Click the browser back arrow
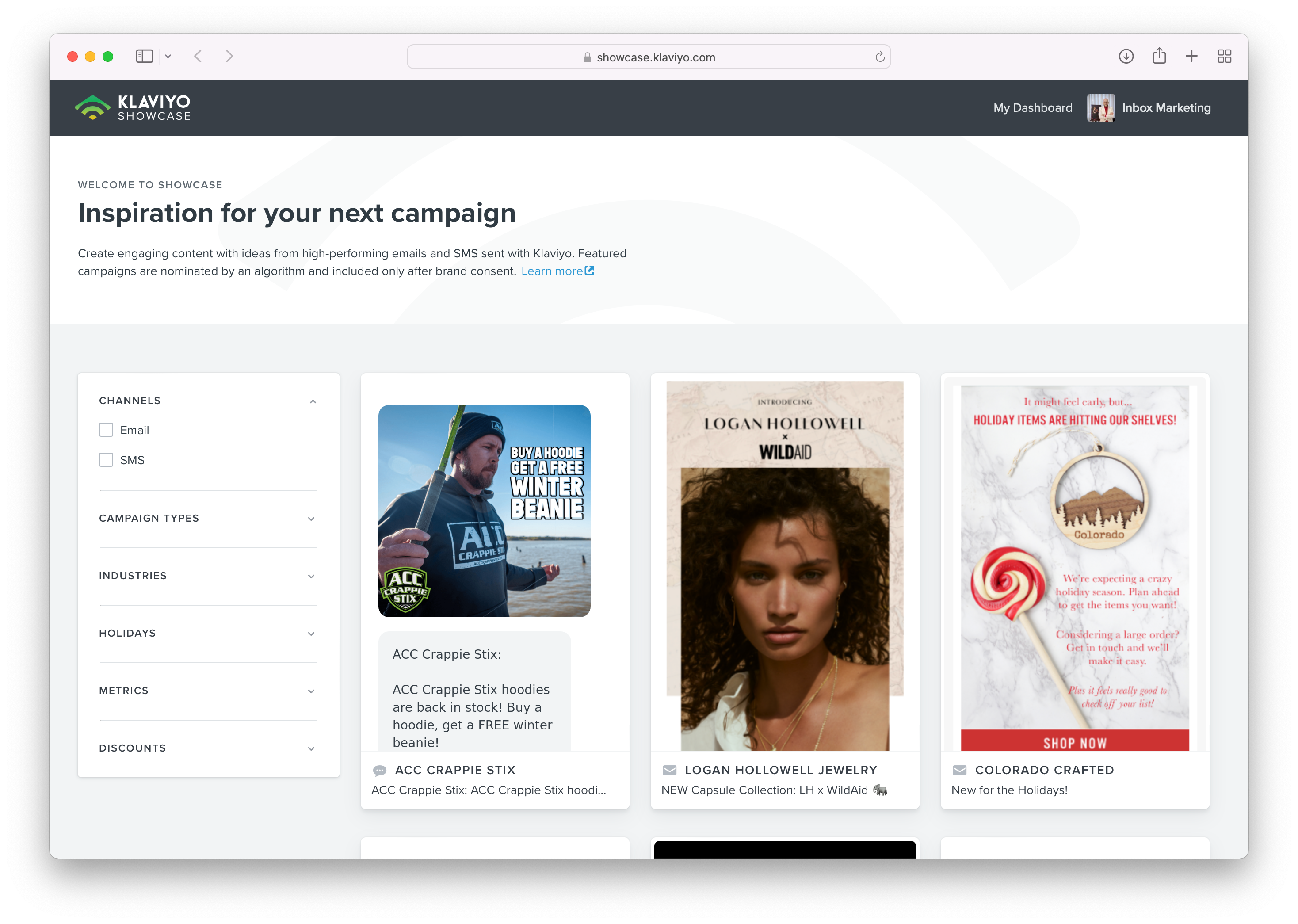Screen dimensions: 1298x924 [x=198, y=56]
